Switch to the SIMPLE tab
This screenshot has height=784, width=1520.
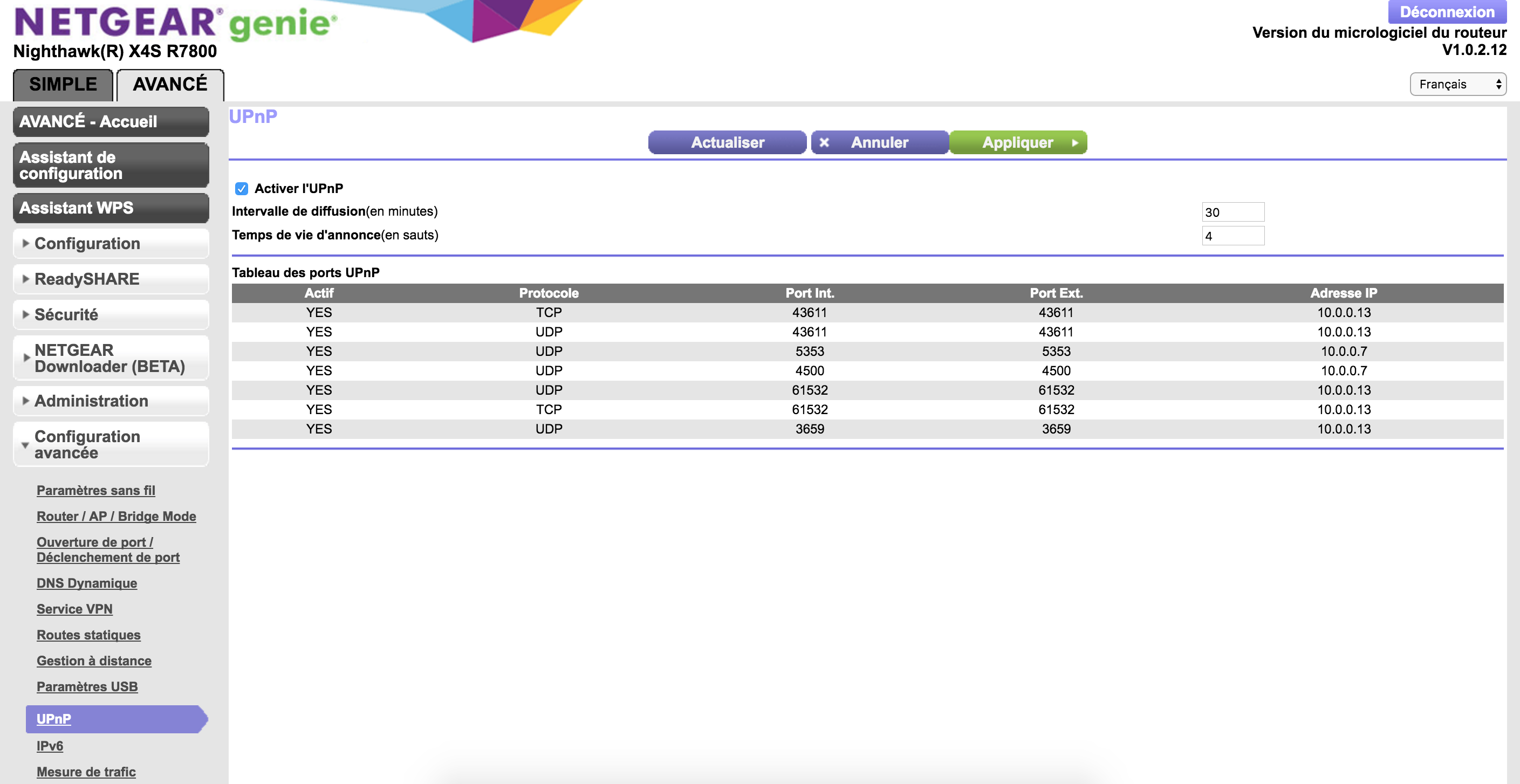pos(63,84)
